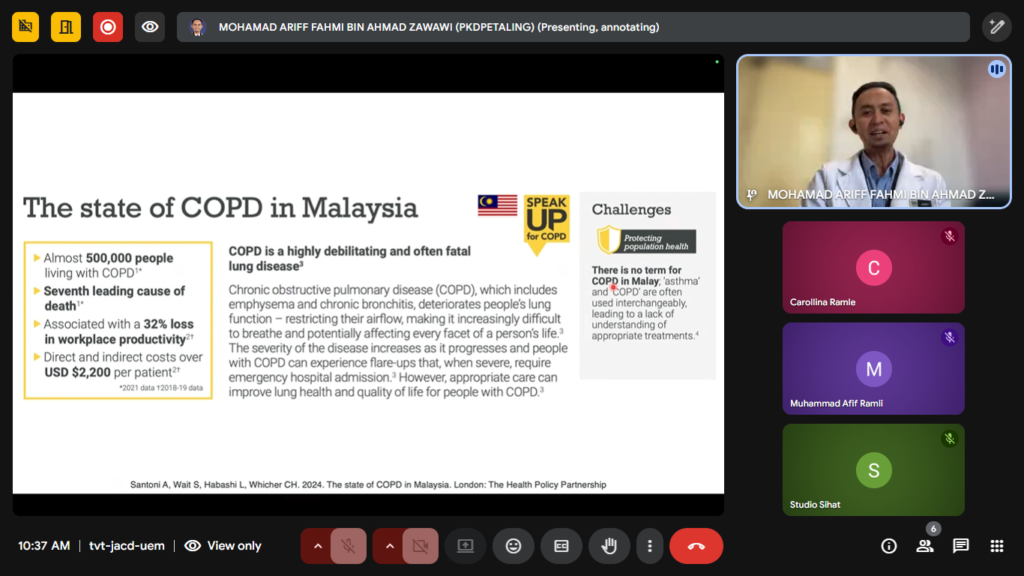This screenshot has width=1024, height=576.
Task: Show the people participants list
Action: tap(925, 546)
